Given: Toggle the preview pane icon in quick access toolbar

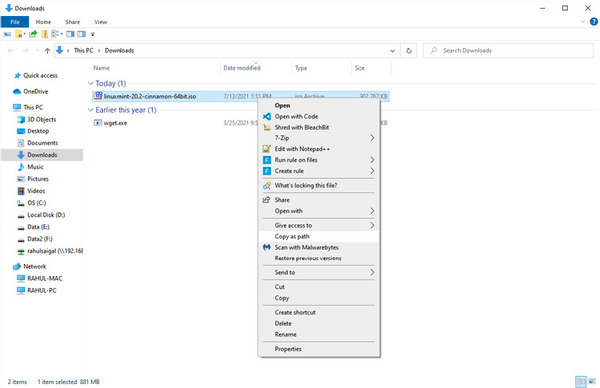Looking at the screenshot, I should pyautogui.click(x=70, y=34).
